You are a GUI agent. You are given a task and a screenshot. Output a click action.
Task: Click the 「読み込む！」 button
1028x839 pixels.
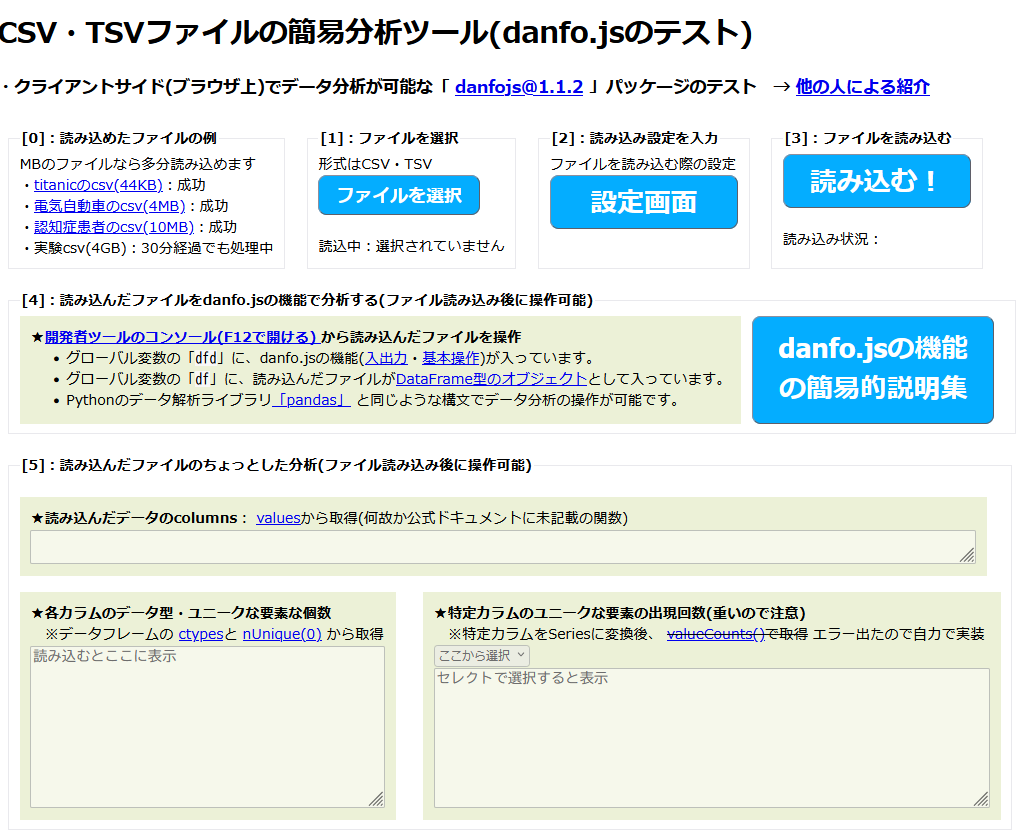876,181
